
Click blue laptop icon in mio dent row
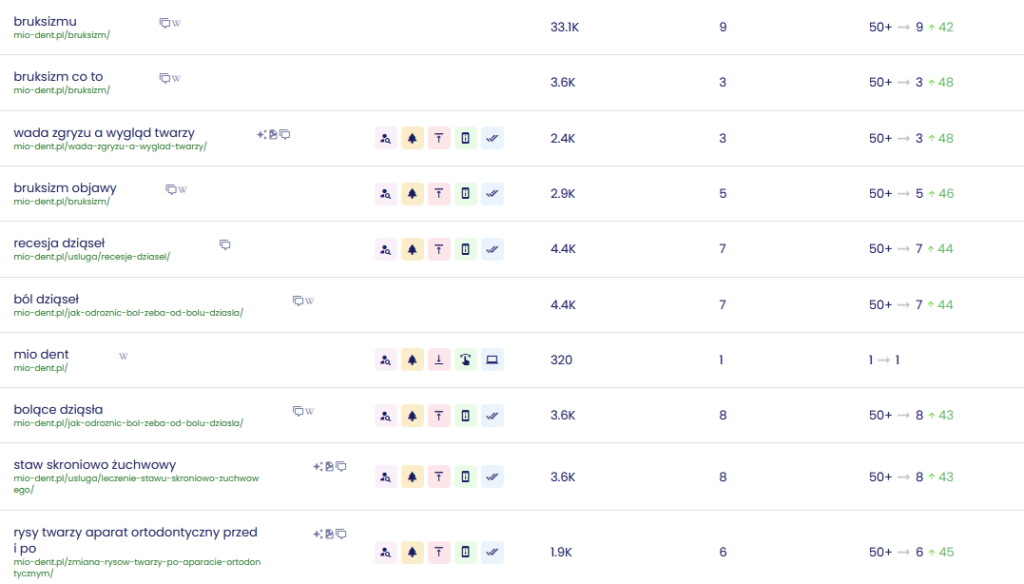coord(492,360)
